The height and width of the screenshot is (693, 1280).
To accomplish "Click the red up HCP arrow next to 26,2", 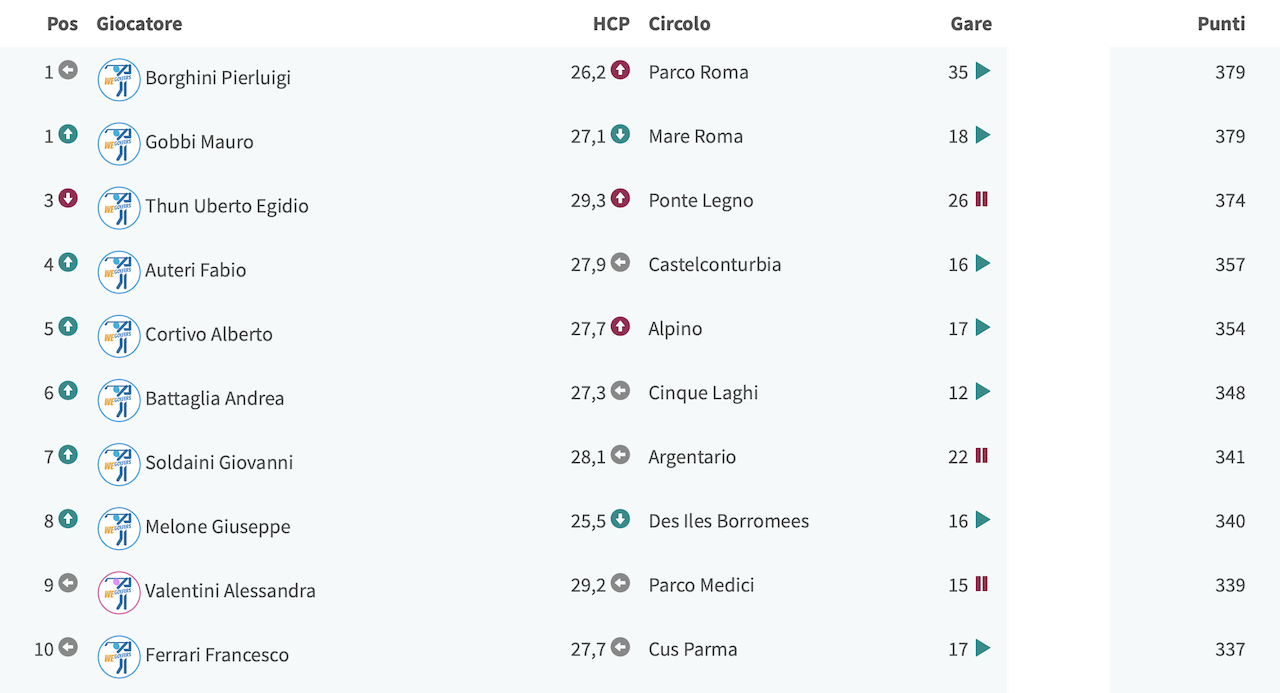I will click(x=620, y=70).
